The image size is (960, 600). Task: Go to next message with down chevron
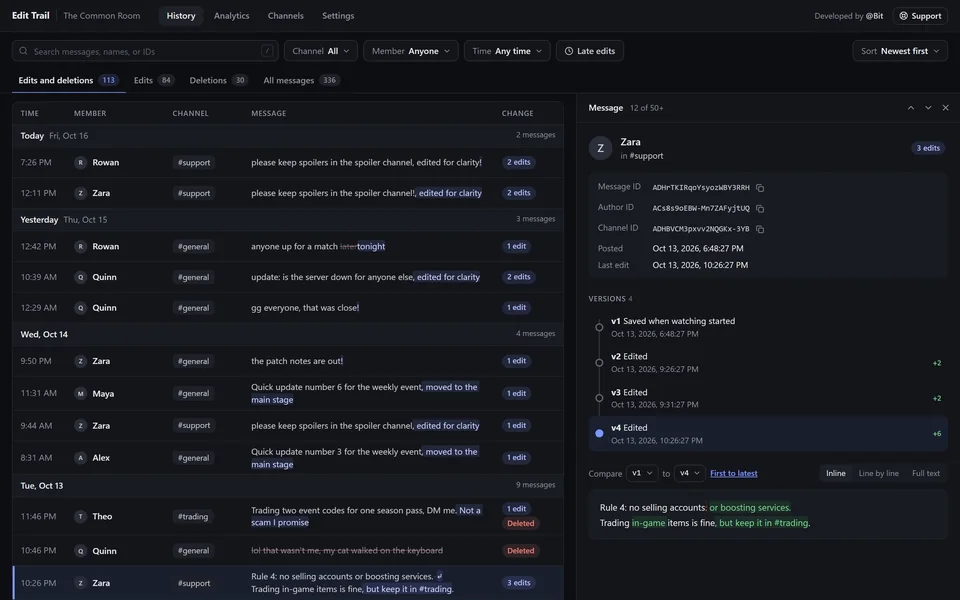(928, 108)
